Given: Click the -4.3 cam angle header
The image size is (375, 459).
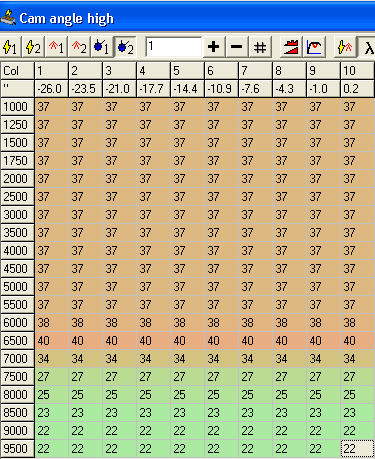Looking at the screenshot, I should point(290,89).
